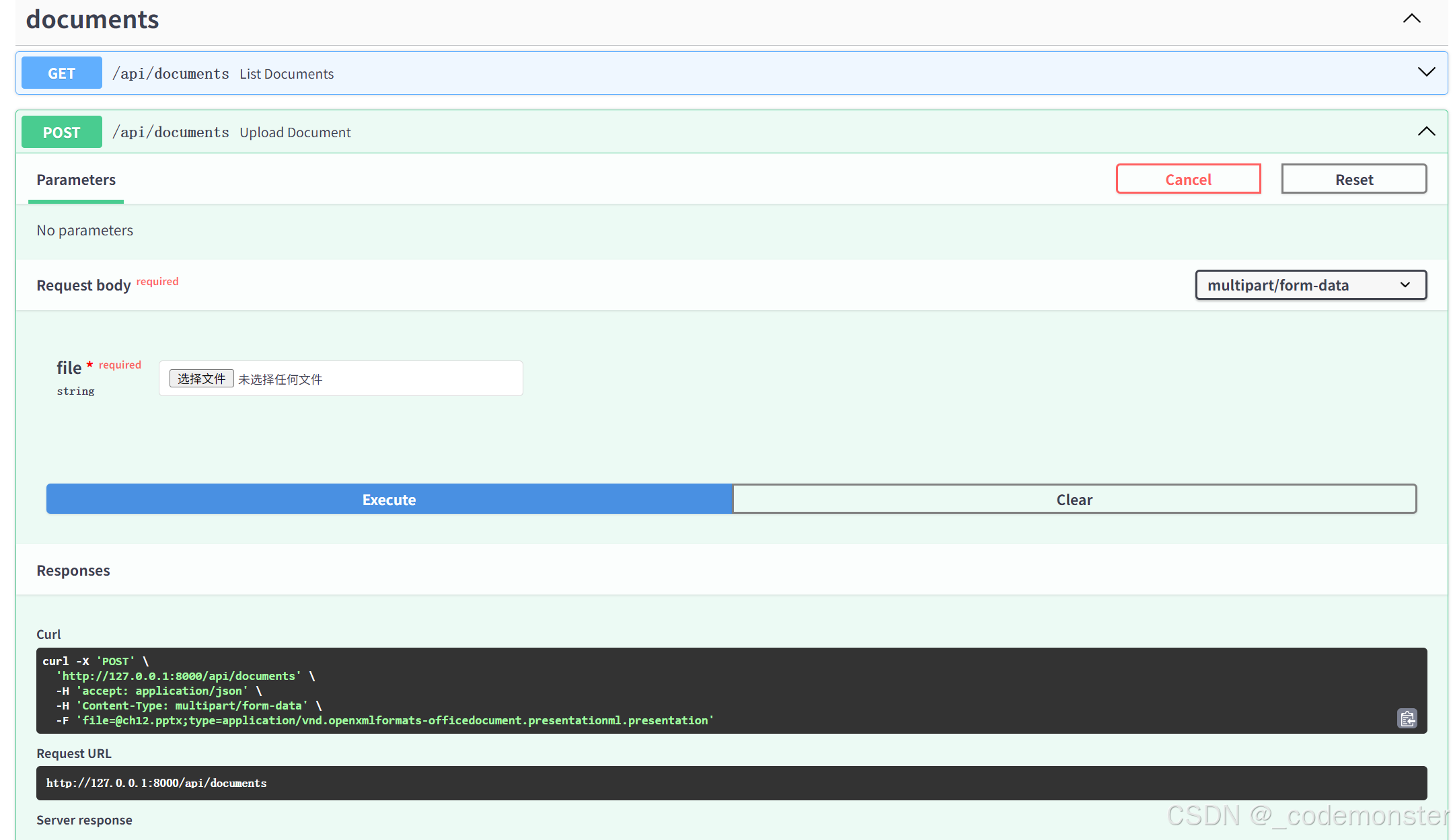Click the Request URL label
Screen dimensions: 1453x840
coord(74,753)
